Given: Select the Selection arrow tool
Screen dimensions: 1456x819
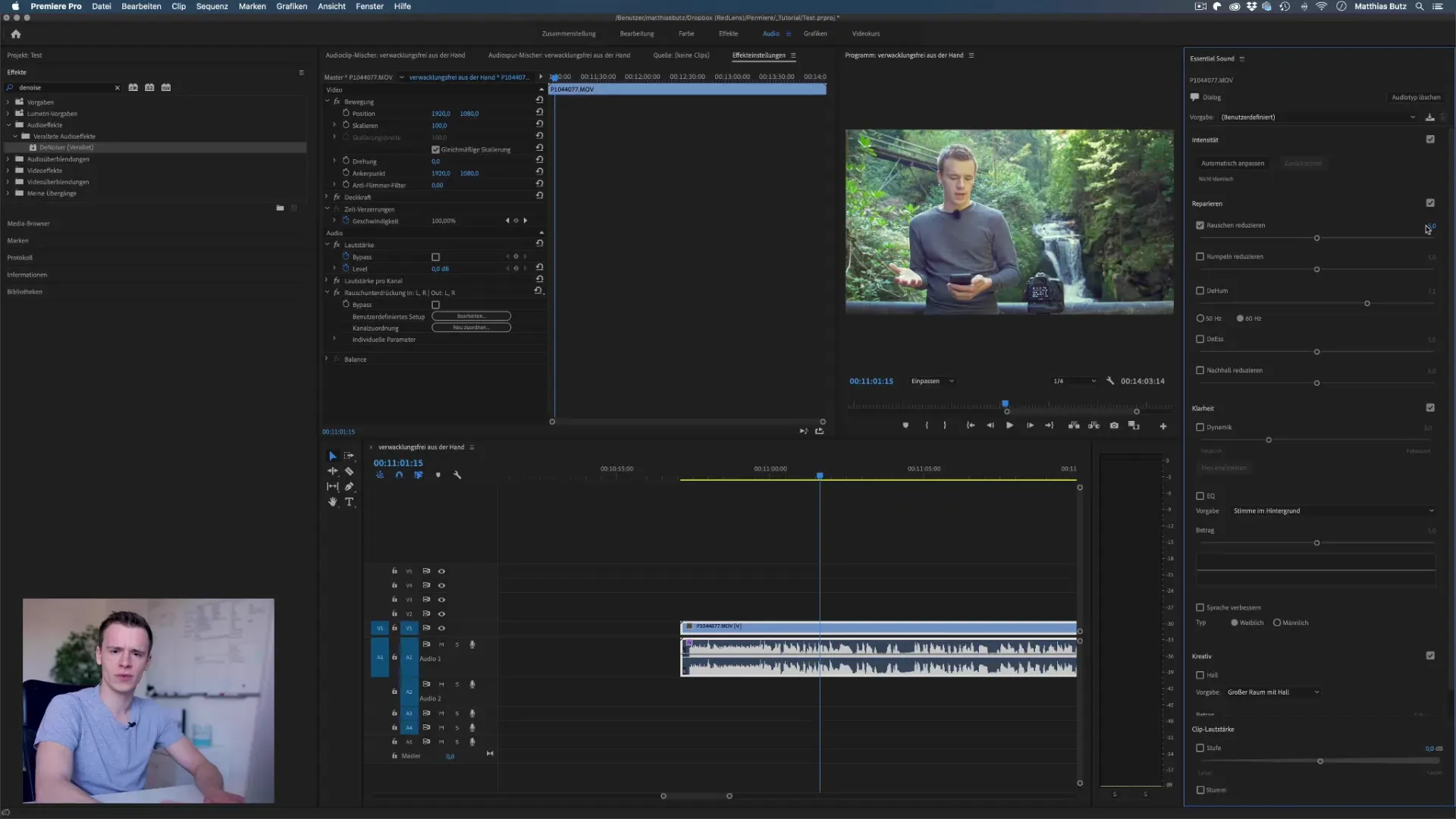Looking at the screenshot, I should tap(332, 456).
